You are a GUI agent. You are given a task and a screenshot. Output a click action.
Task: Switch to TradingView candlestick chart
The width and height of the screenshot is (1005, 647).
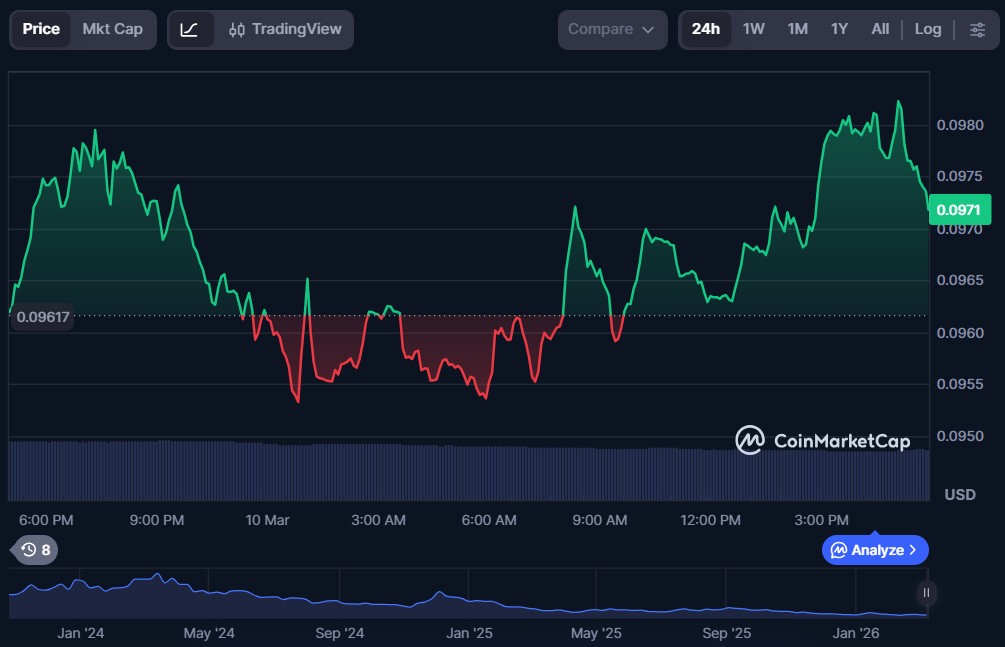285,30
